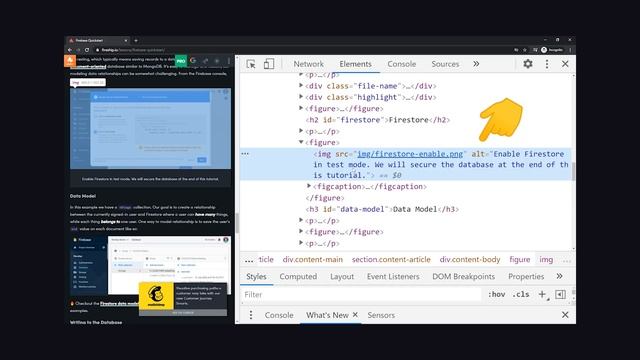
Task: Click the green PRO badge on page
Action: click(x=181, y=61)
